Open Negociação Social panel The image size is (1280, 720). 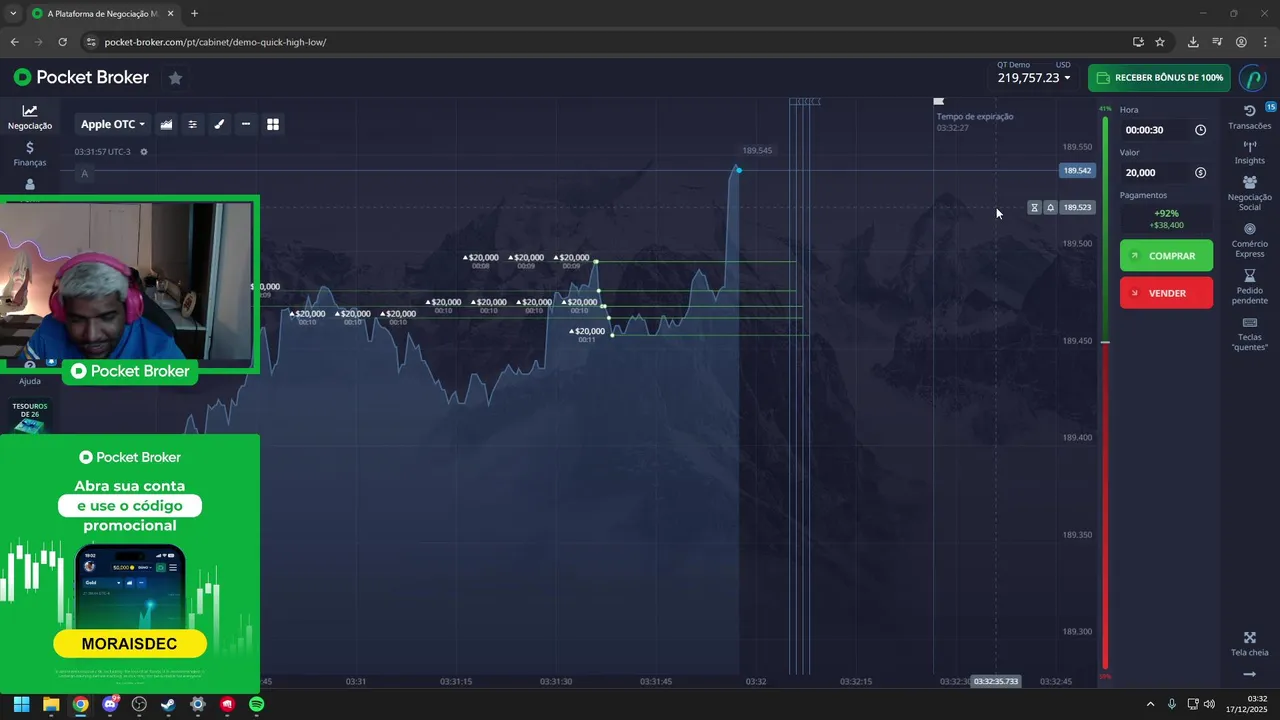[1250, 193]
